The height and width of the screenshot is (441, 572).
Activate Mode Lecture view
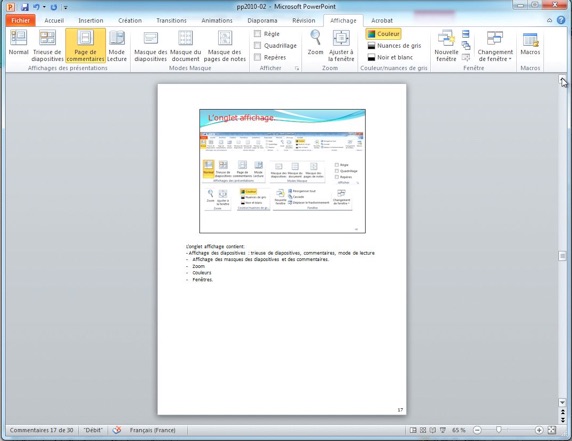117,45
